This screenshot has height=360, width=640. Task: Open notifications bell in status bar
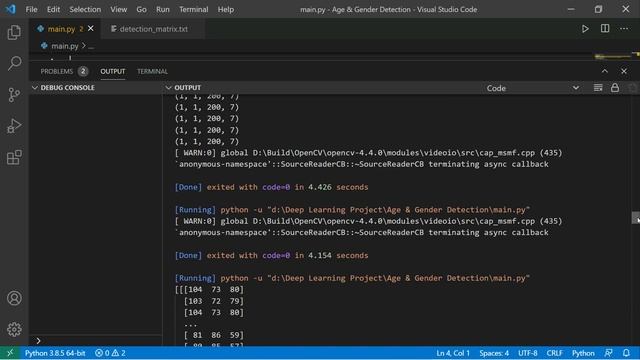click(x=626, y=353)
